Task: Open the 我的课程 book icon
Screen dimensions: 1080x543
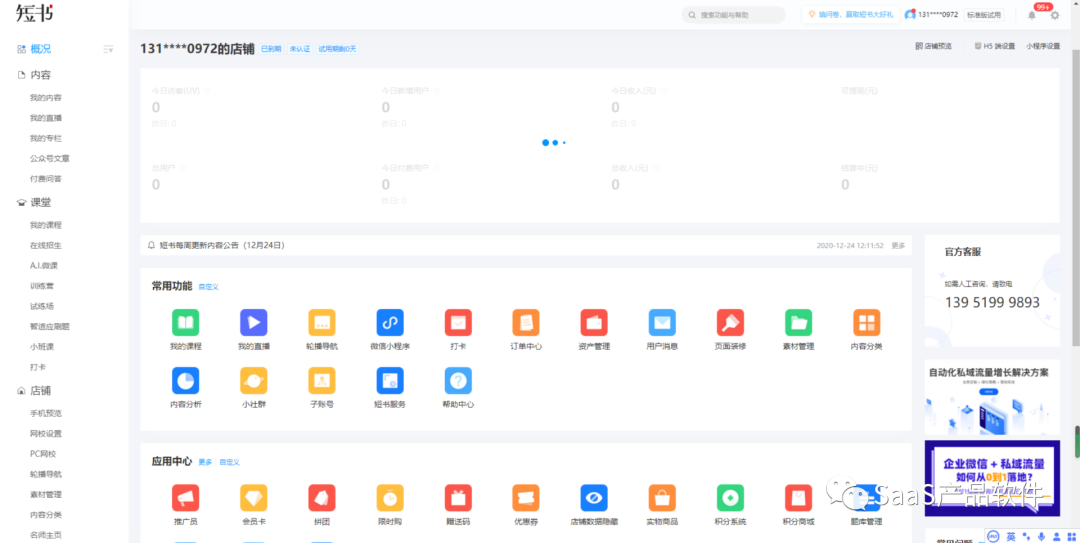Action: pyautogui.click(x=185, y=323)
